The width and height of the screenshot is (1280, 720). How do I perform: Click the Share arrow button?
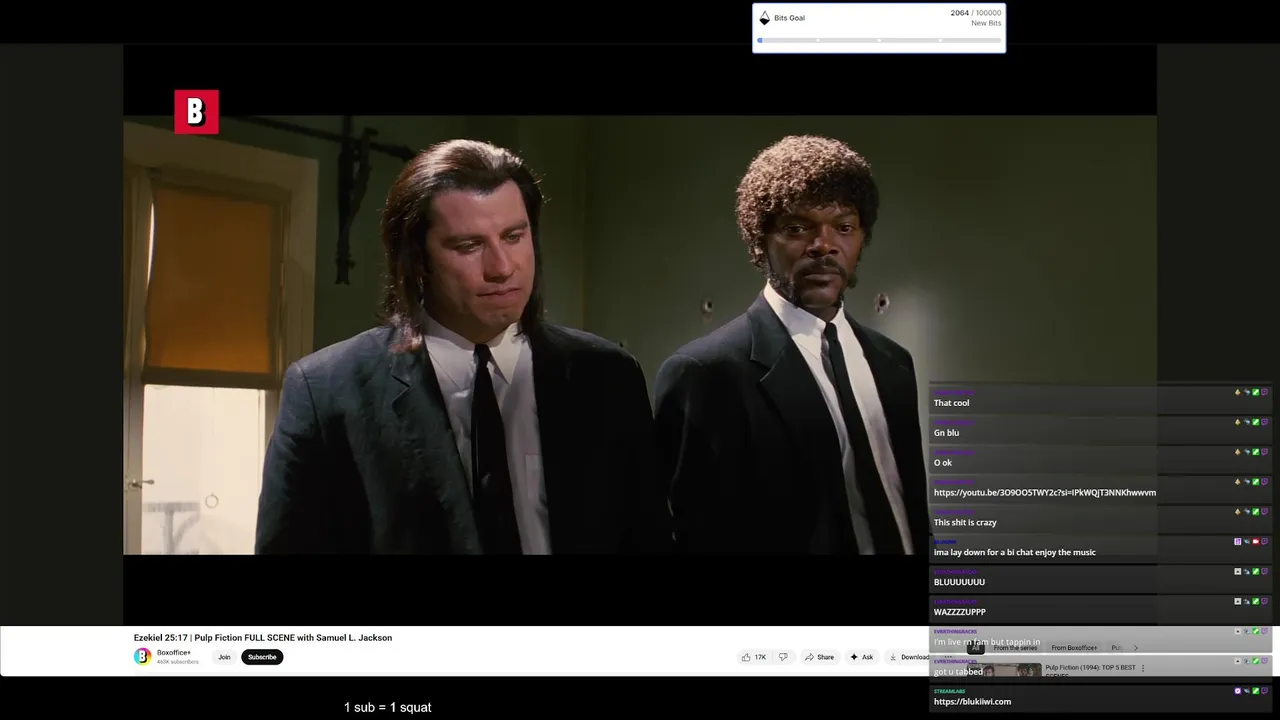coord(819,657)
